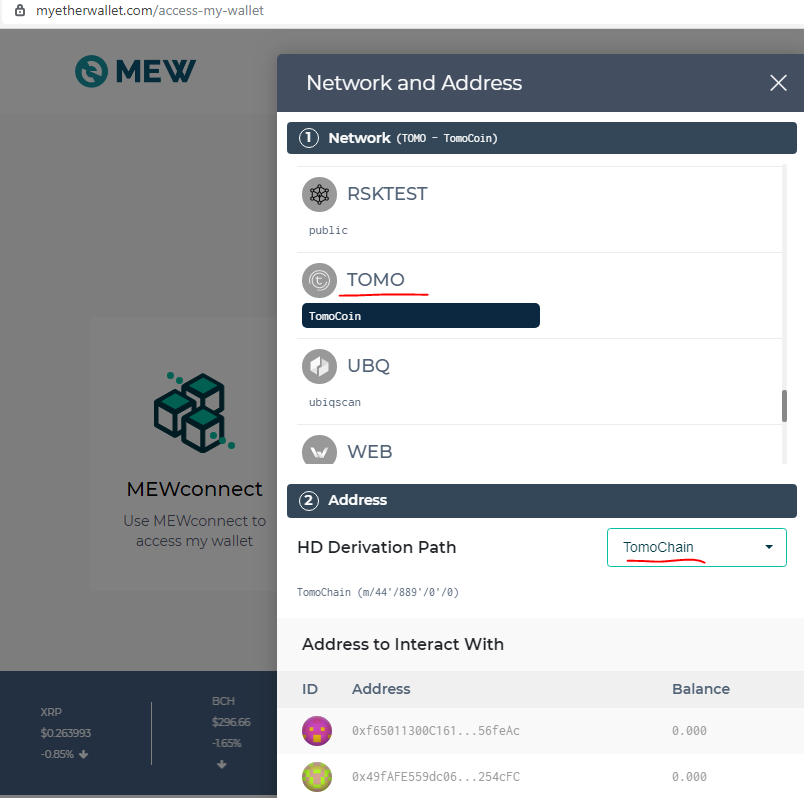
Task: Click the MEW logo
Action: (x=135, y=71)
